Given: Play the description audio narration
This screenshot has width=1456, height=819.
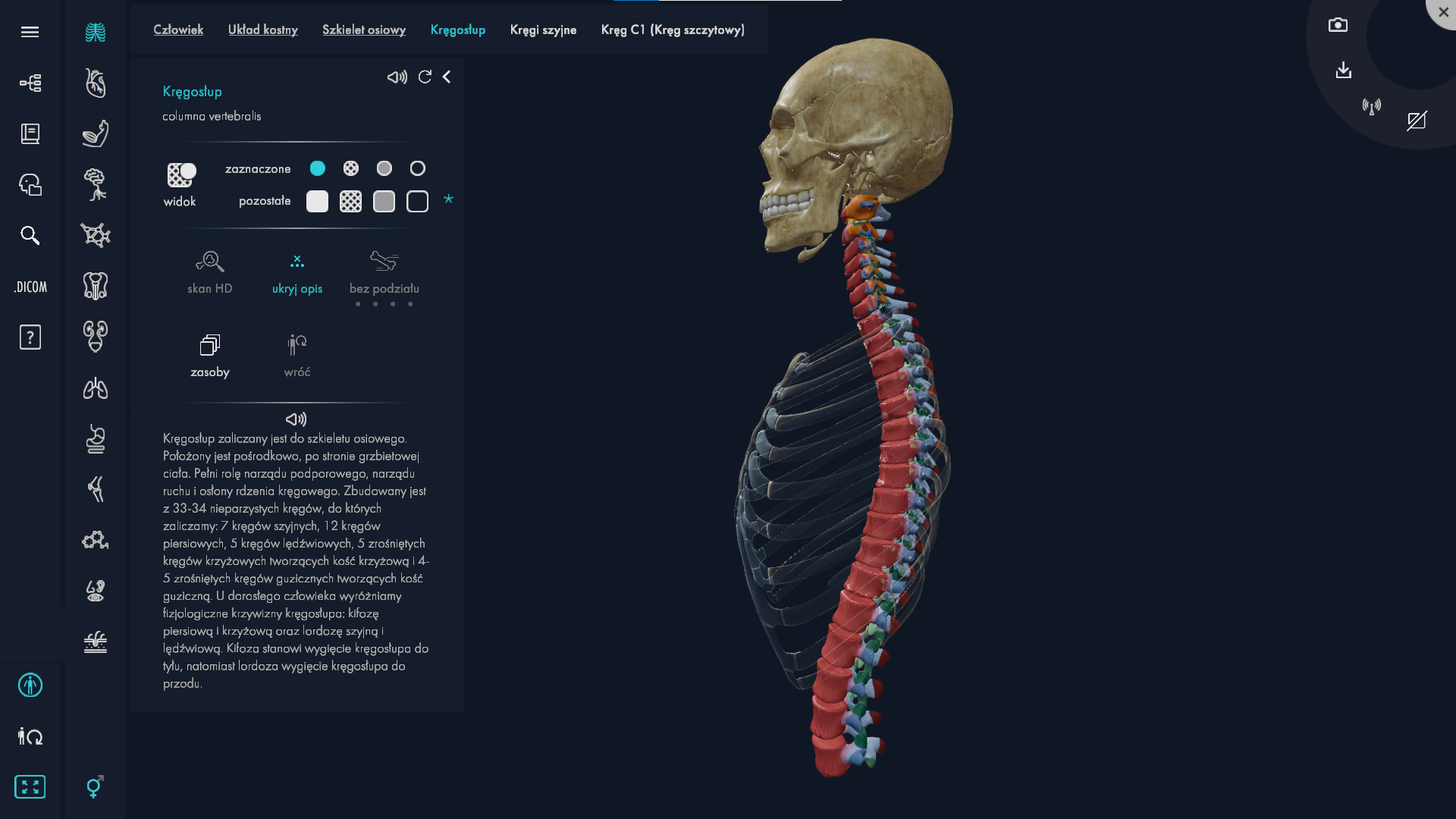Looking at the screenshot, I should point(296,419).
